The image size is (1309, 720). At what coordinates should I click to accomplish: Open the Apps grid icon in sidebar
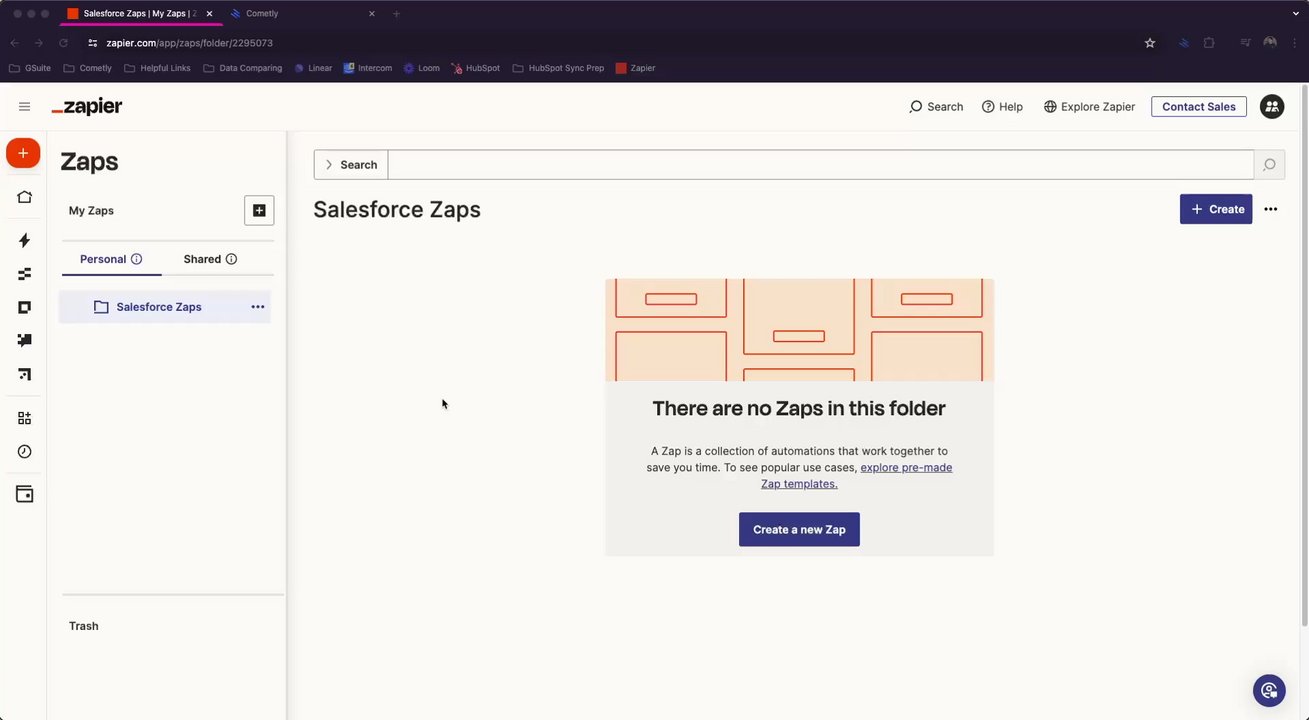(x=24, y=418)
